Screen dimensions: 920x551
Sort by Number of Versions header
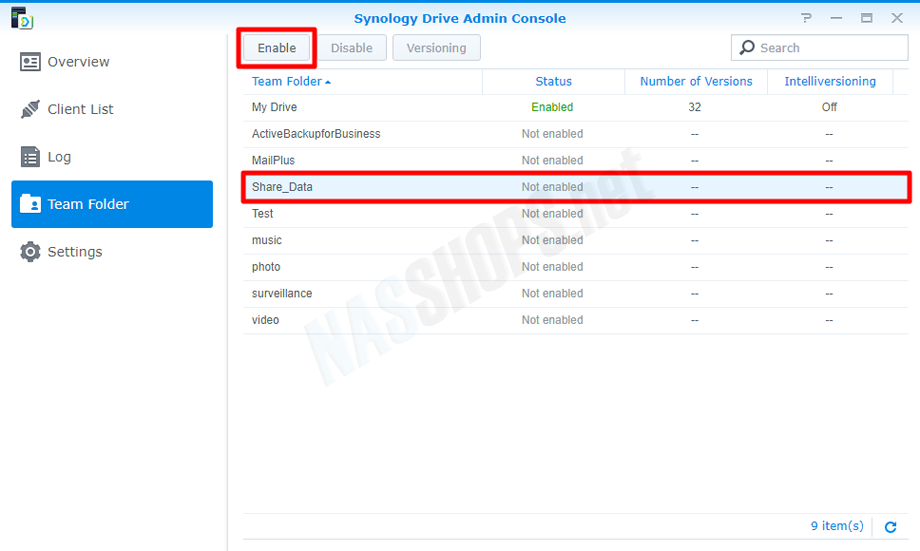tap(696, 82)
